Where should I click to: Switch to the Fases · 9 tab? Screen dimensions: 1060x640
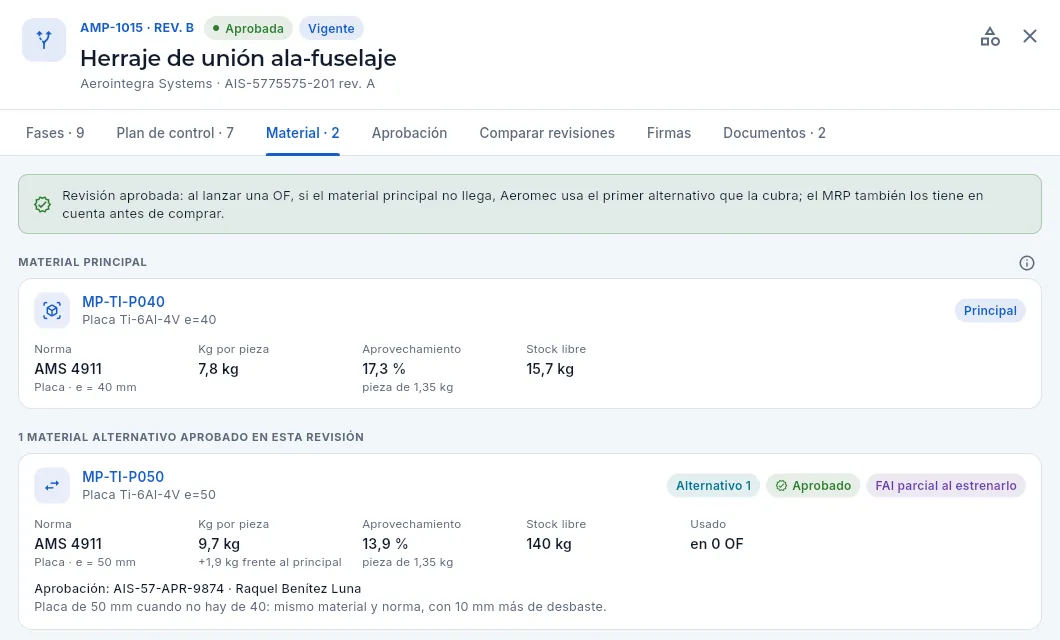point(55,133)
